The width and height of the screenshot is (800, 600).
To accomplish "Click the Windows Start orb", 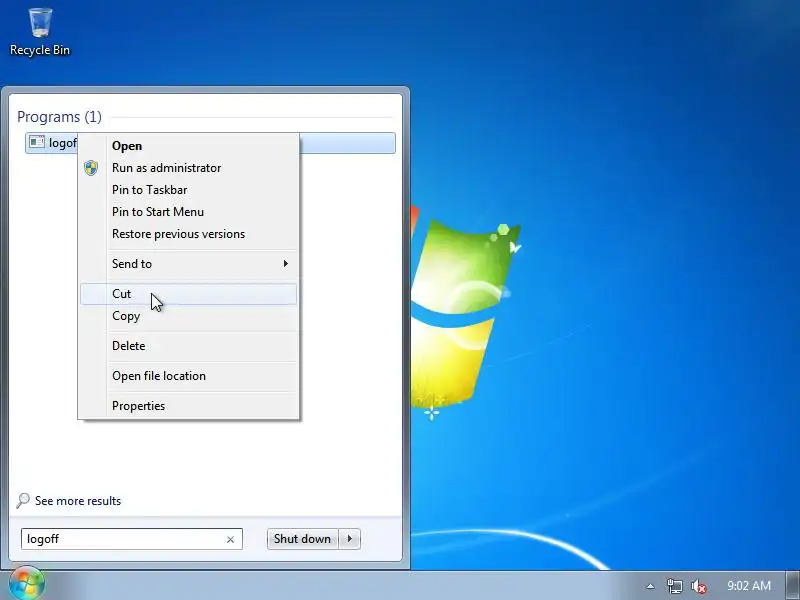I will point(27,584).
